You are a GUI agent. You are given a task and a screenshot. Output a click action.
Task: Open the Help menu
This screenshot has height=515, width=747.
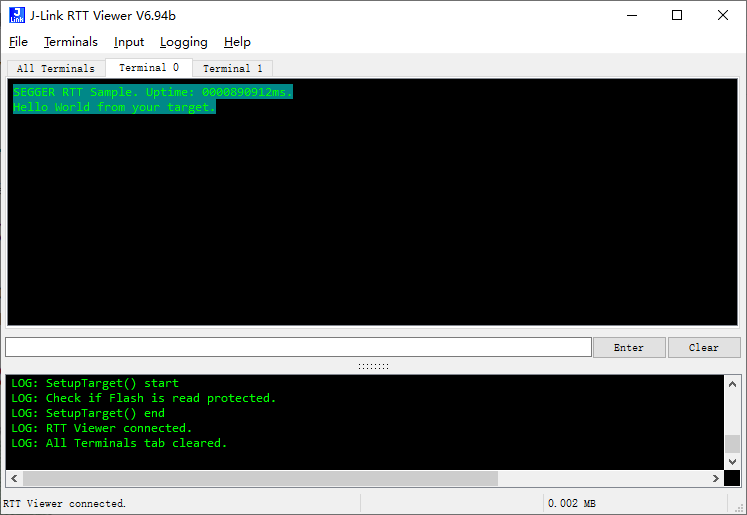click(x=237, y=42)
